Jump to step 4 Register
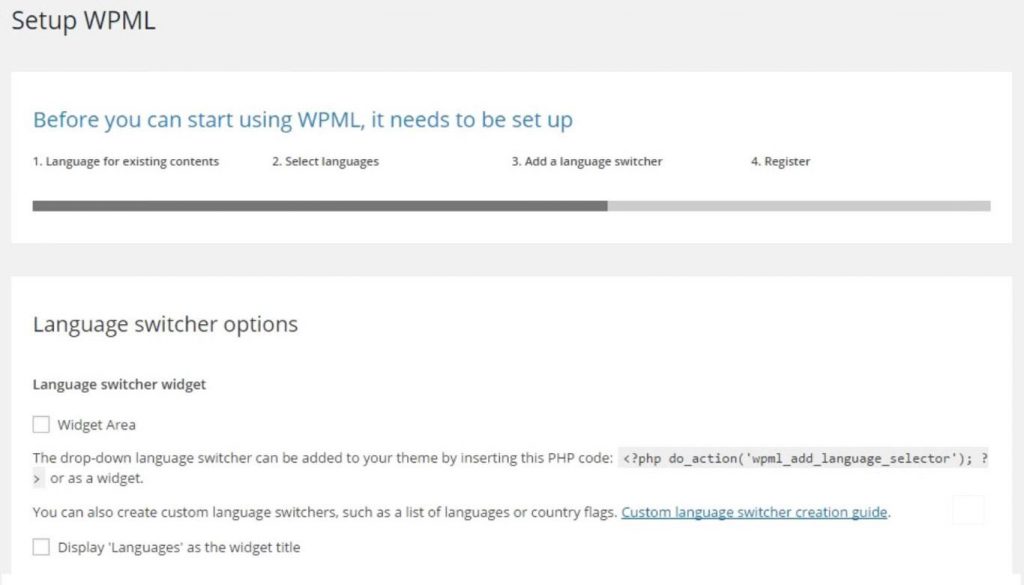This screenshot has height=585, width=1024. (x=780, y=161)
